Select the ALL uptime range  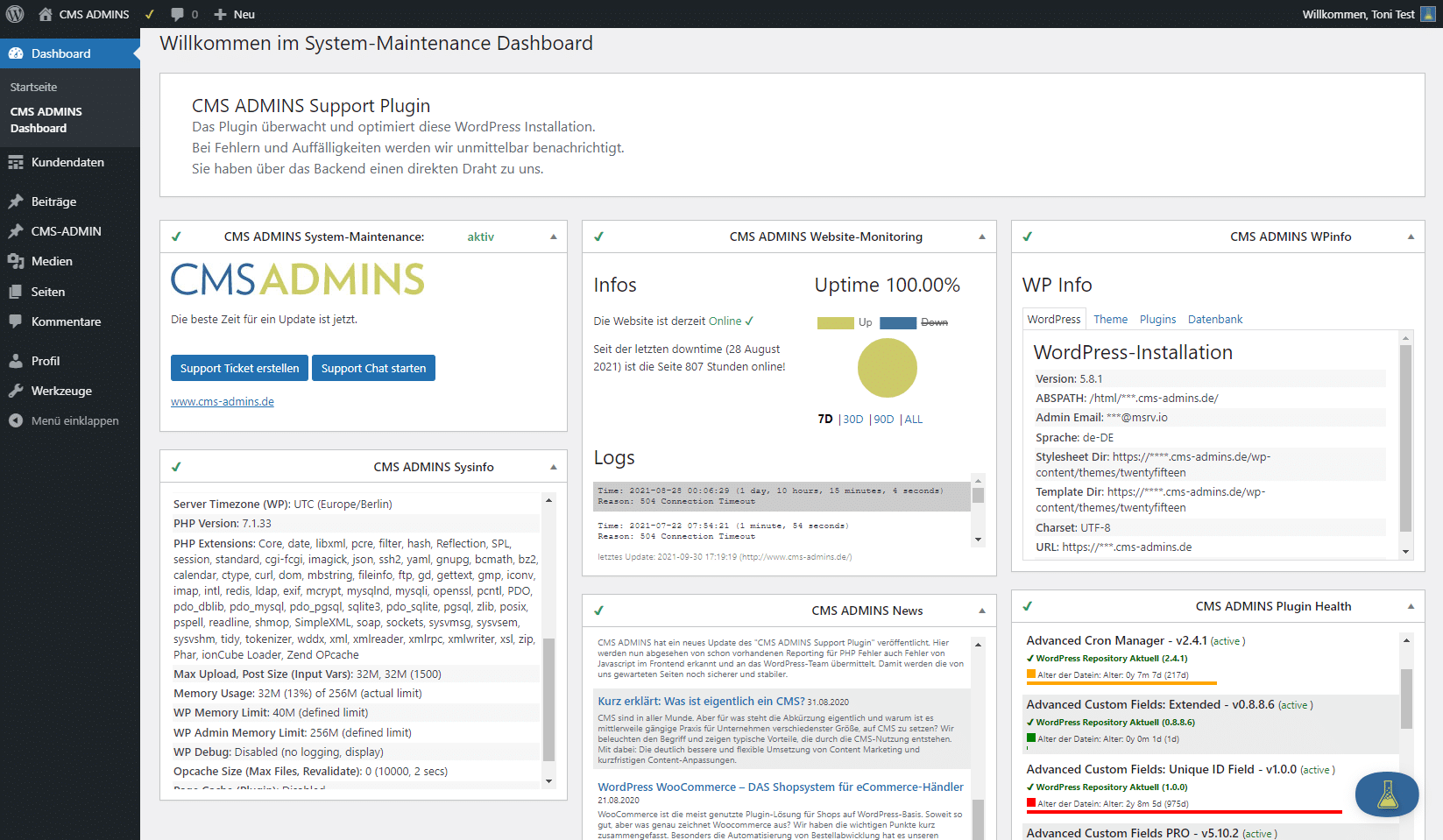click(x=914, y=419)
